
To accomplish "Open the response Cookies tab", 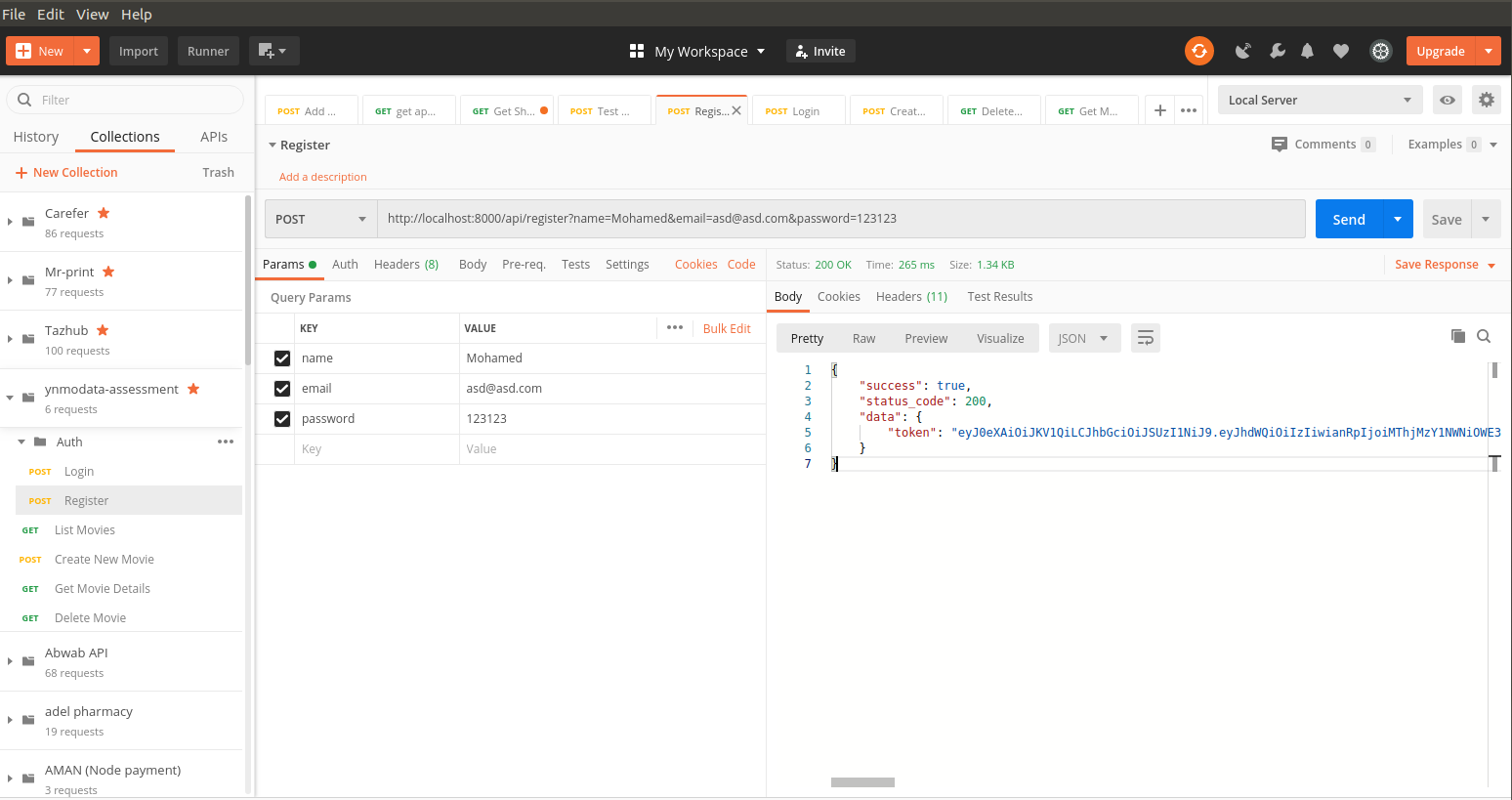I will 839,296.
